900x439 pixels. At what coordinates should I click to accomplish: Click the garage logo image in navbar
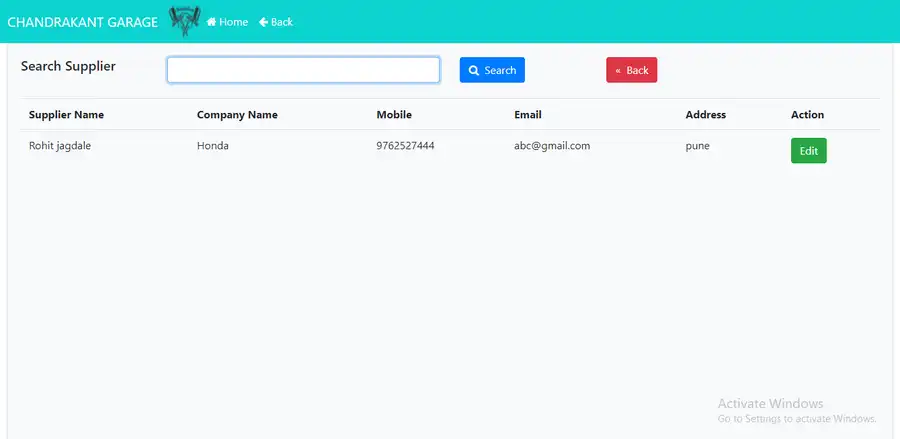click(184, 21)
